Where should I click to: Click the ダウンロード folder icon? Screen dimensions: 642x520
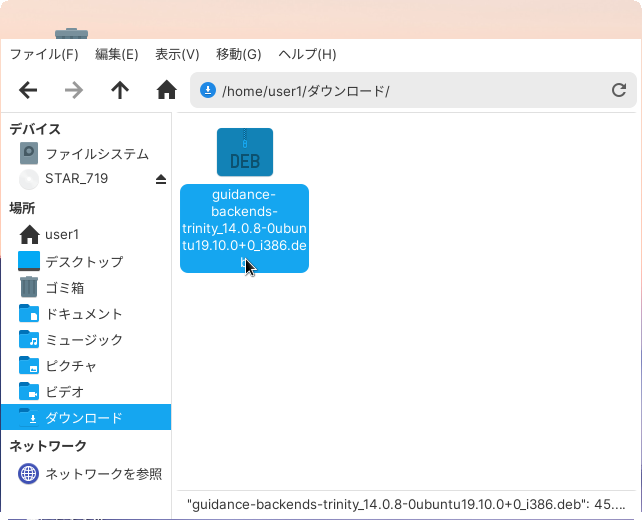pos(29,417)
